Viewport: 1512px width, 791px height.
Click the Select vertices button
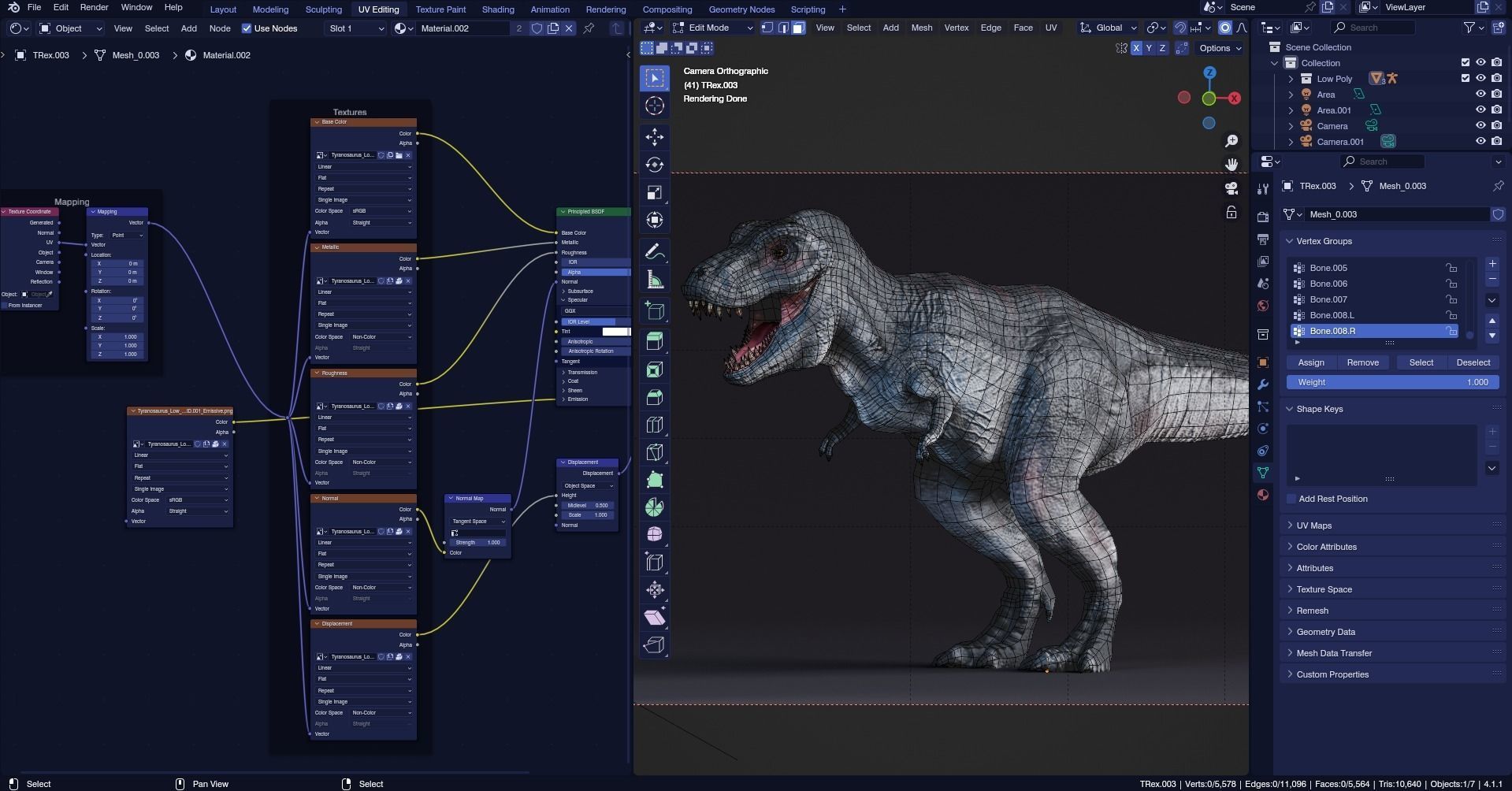click(1421, 362)
